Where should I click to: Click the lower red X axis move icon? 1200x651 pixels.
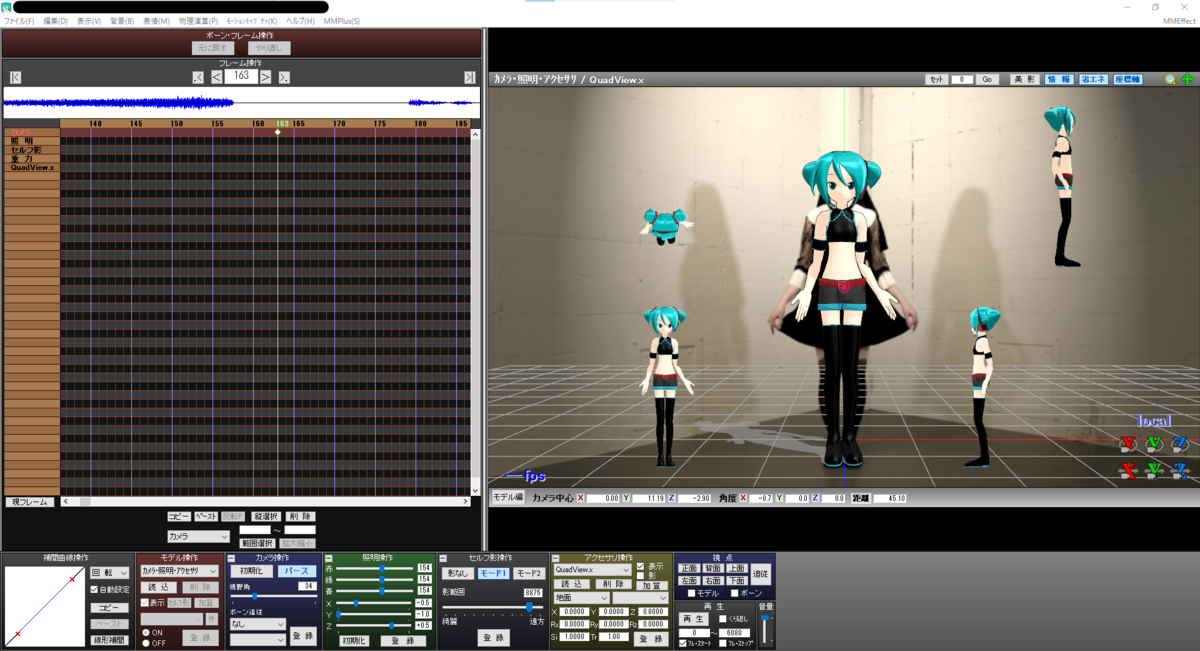point(1129,469)
